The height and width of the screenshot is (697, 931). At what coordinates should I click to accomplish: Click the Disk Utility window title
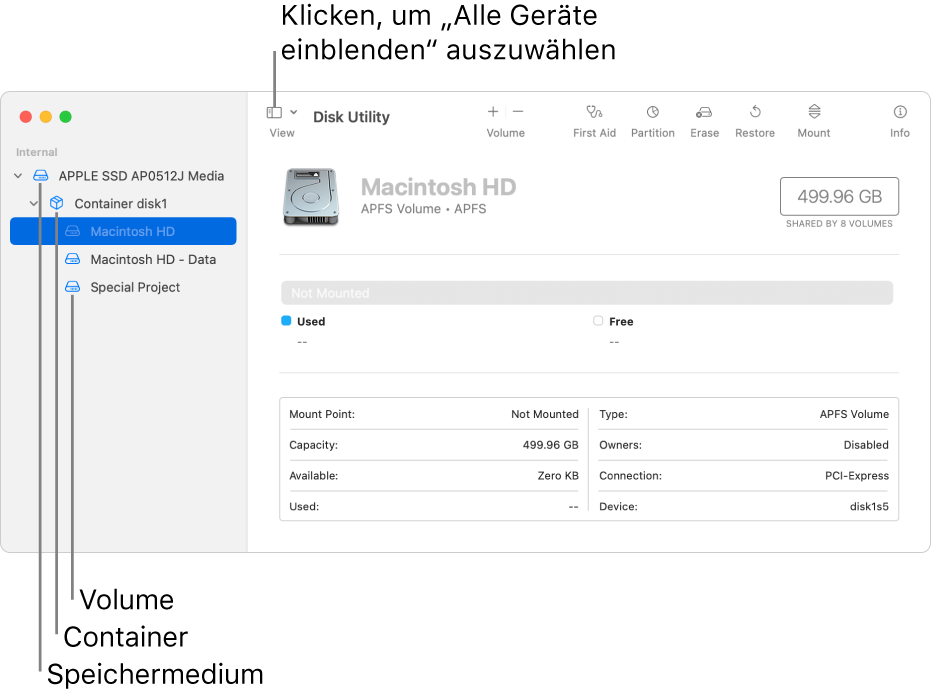[352, 117]
